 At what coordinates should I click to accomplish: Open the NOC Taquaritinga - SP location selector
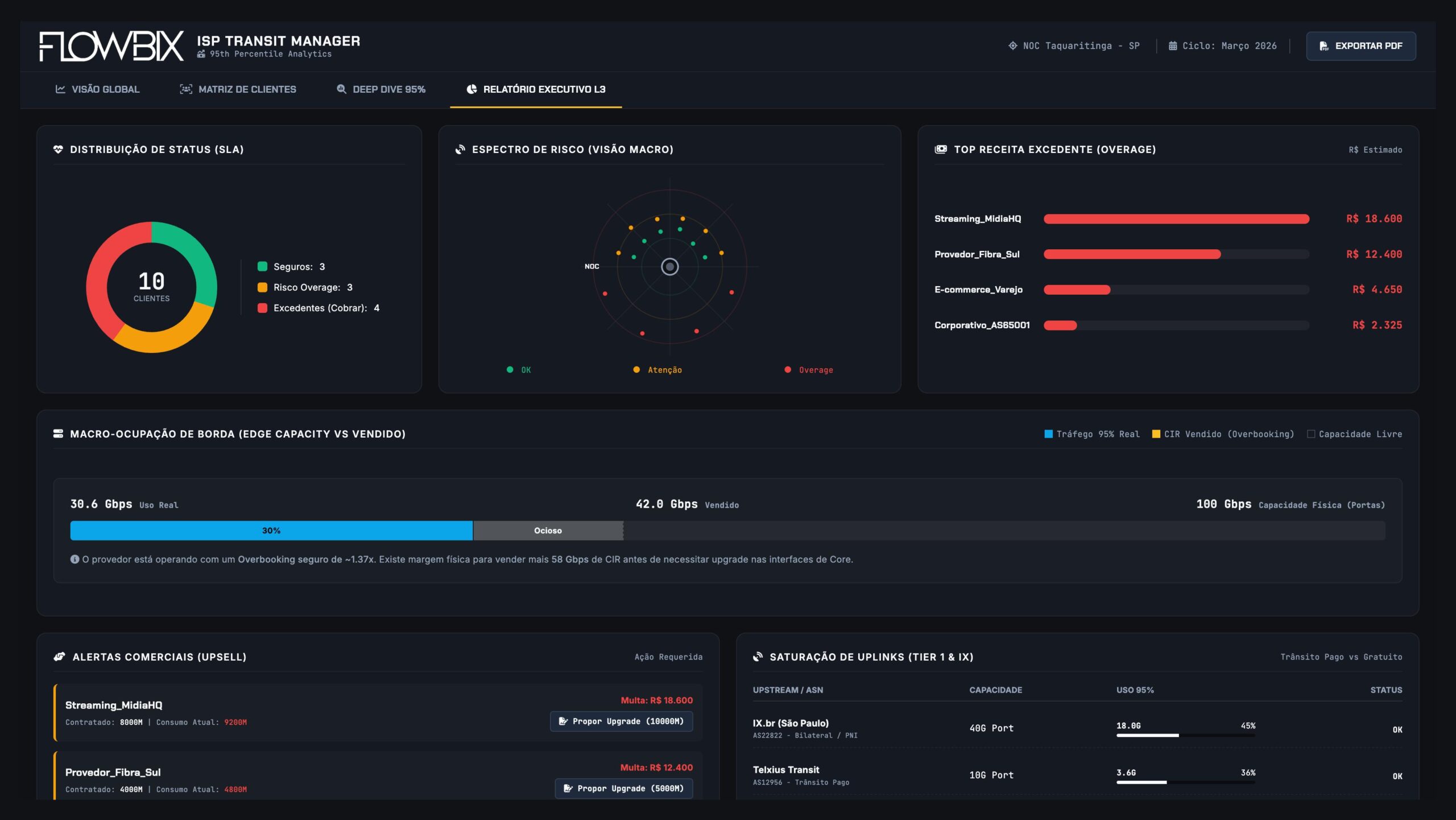[x=1075, y=46]
